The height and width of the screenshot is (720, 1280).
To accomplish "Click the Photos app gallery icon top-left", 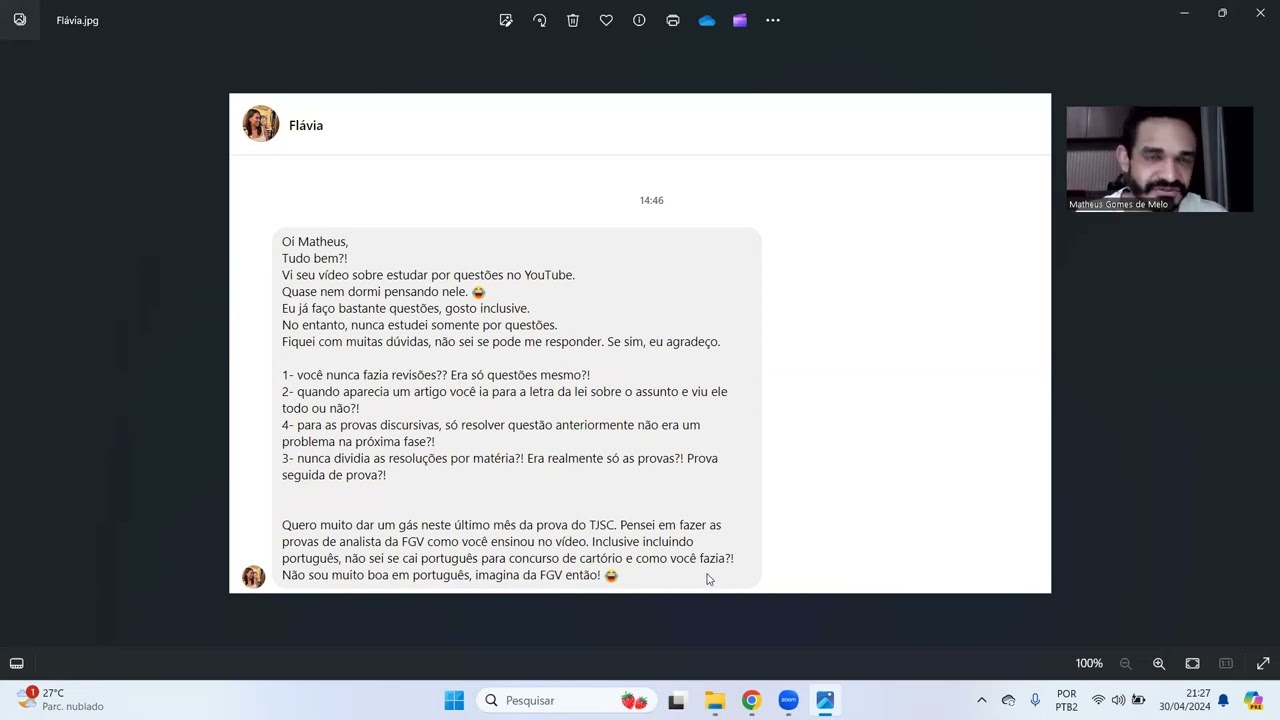I will (20, 20).
